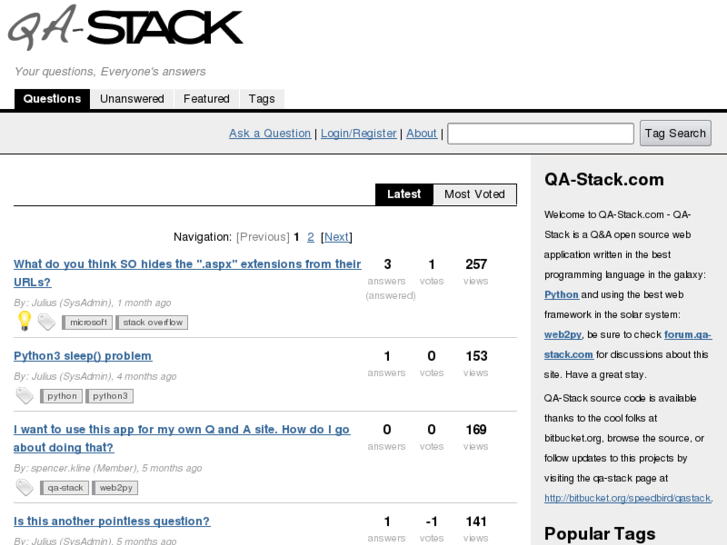Image resolution: width=727 pixels, height=545 pixels.
Task: Go to the Tags tab
Action: (261, 99)
